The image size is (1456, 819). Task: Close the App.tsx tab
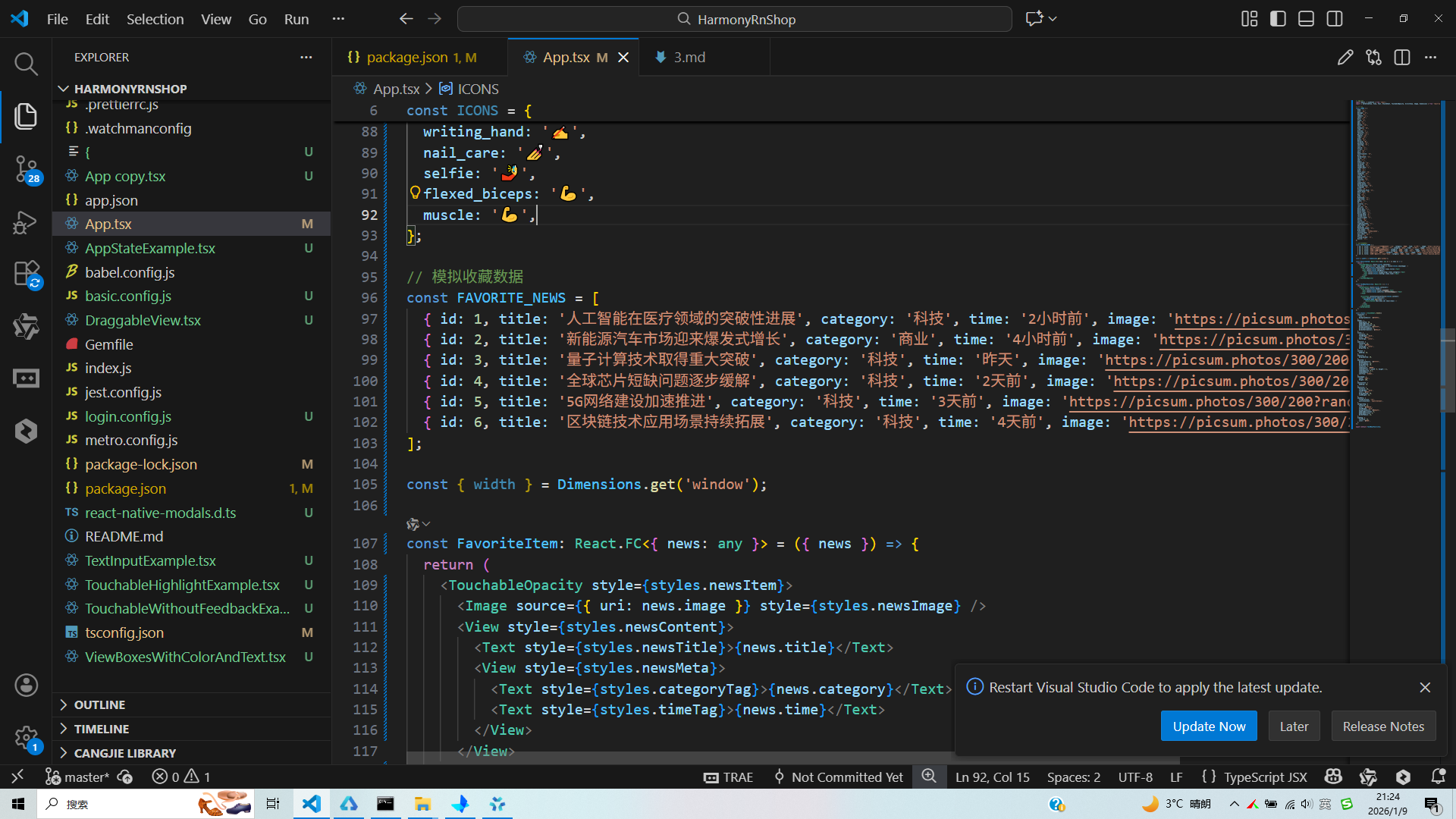[623, 58]
